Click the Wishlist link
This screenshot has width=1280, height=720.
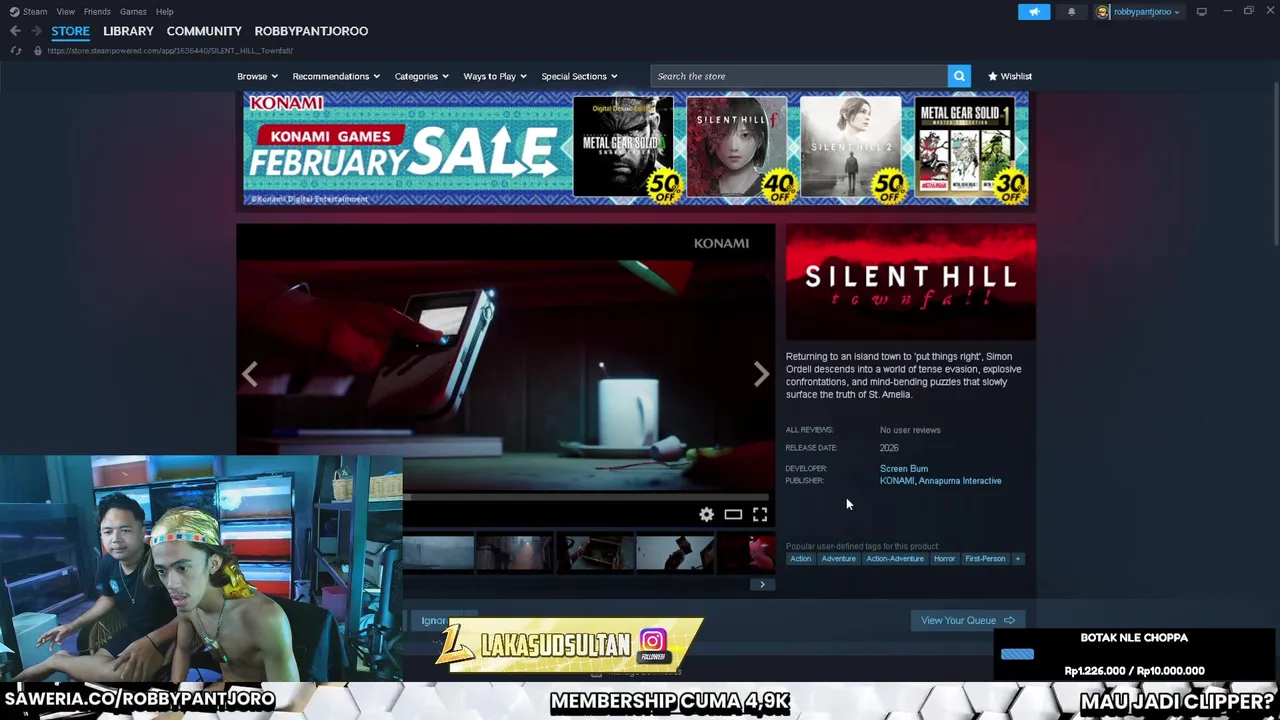point(1010,76)
